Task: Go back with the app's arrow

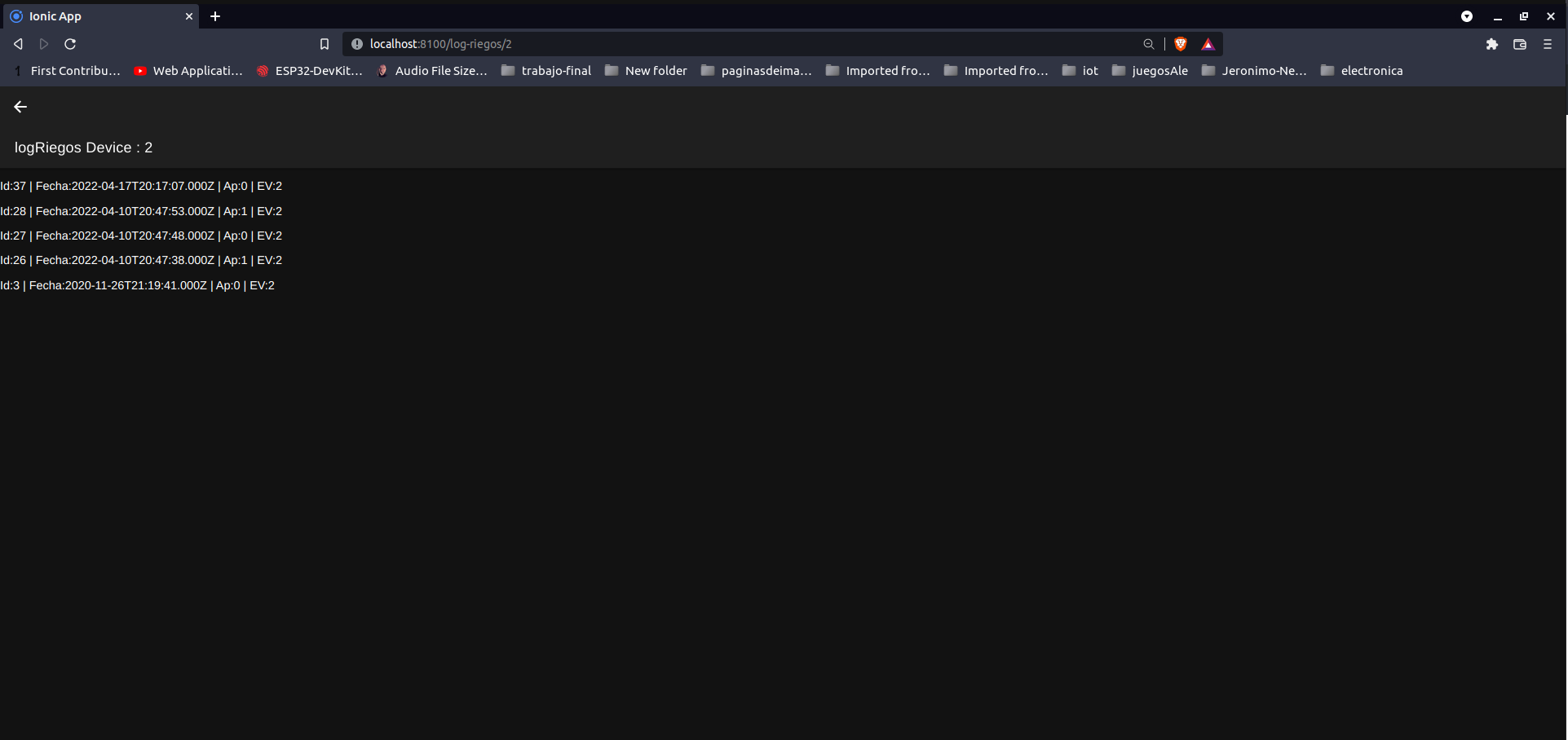Action: [20, 107]
